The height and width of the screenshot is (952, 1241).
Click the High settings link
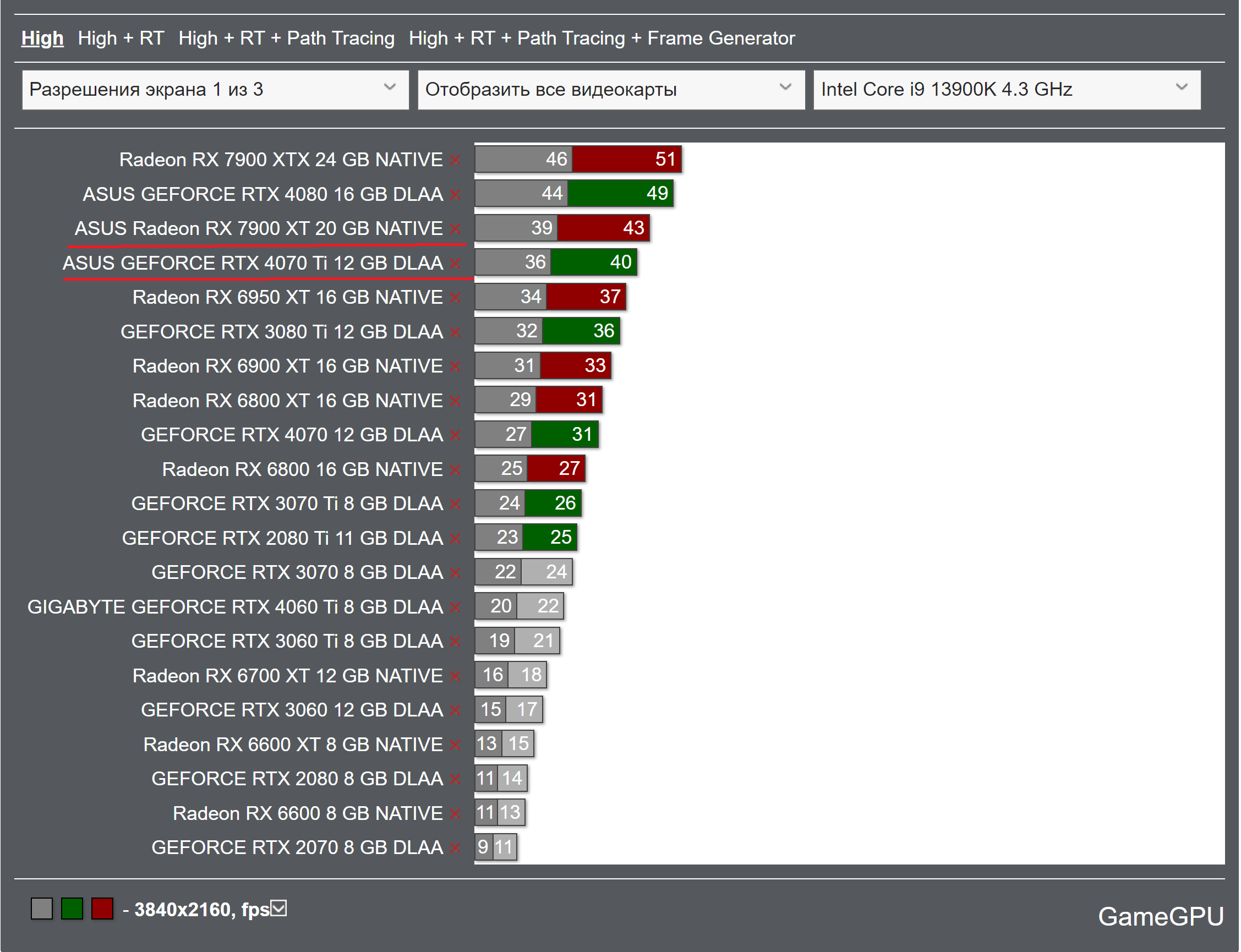pos(42,38)
